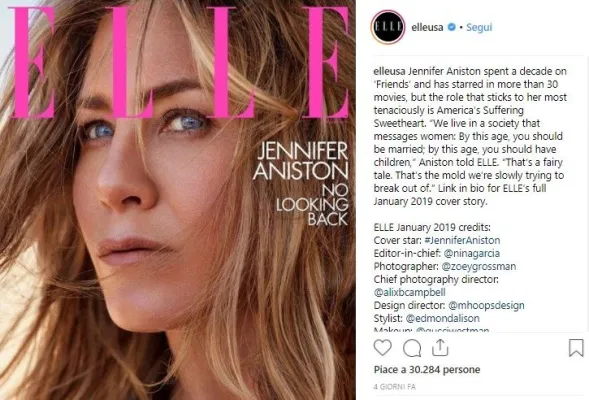Save the post with the bookmark icon

point(576,348)
